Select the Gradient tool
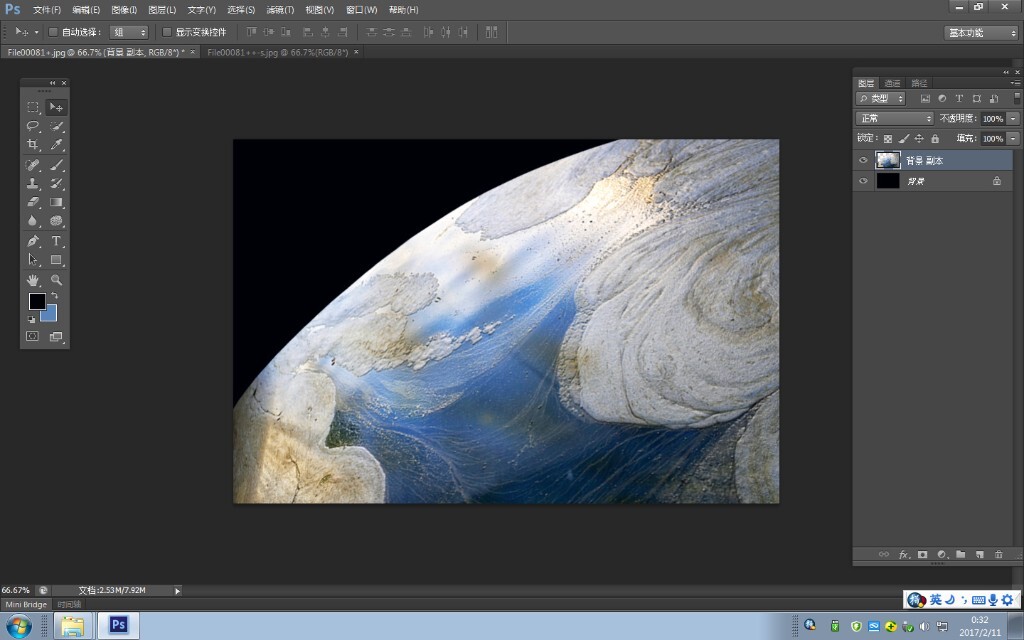 click(x=56, y=202)
